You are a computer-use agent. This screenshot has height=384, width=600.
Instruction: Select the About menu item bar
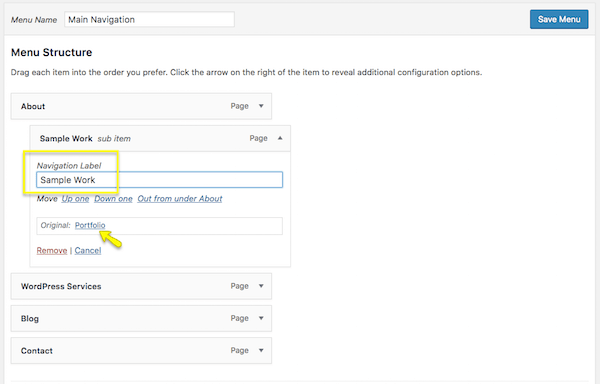click(141, 106)
